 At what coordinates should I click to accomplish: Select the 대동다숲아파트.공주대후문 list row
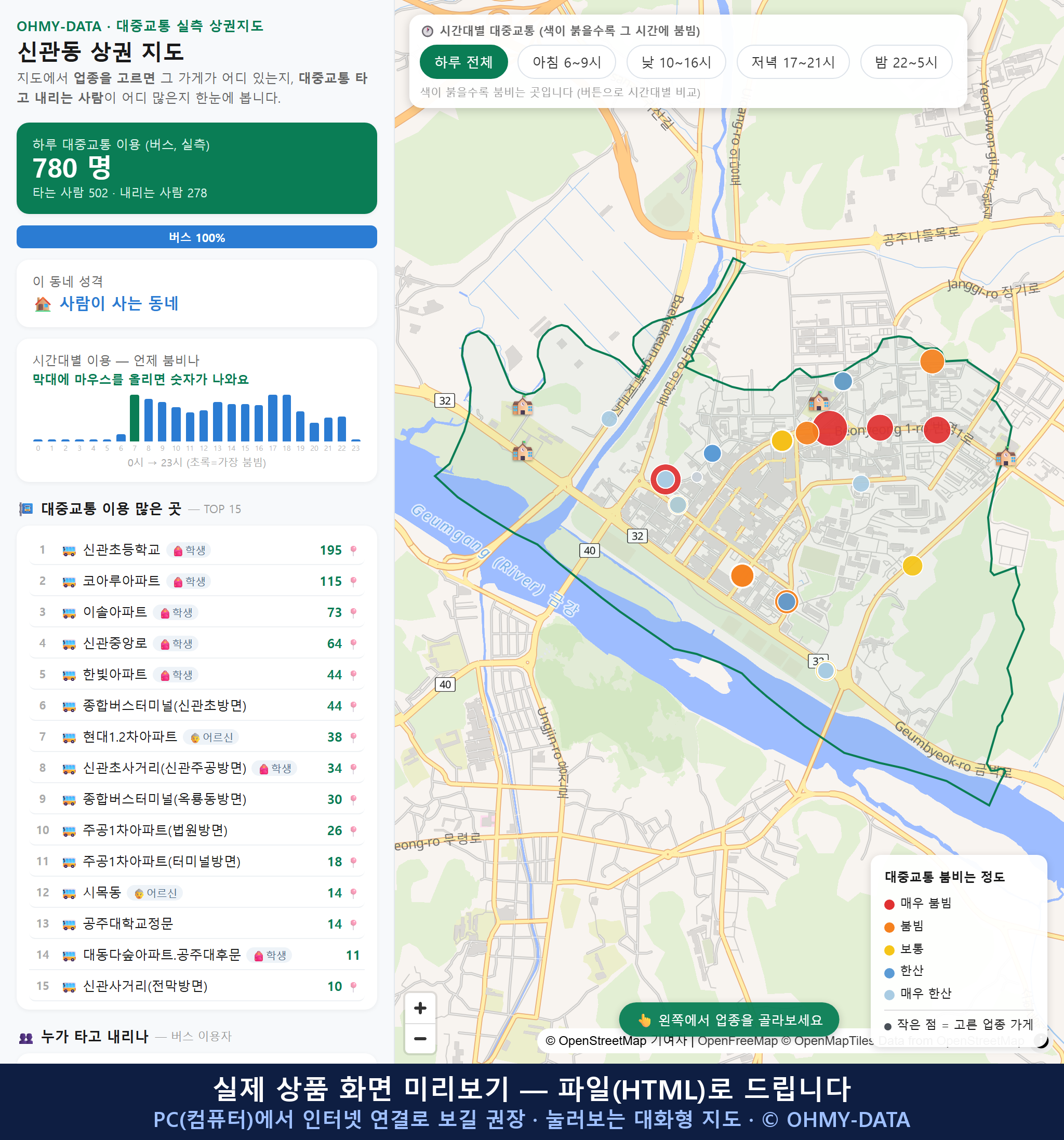coord(196,955)
